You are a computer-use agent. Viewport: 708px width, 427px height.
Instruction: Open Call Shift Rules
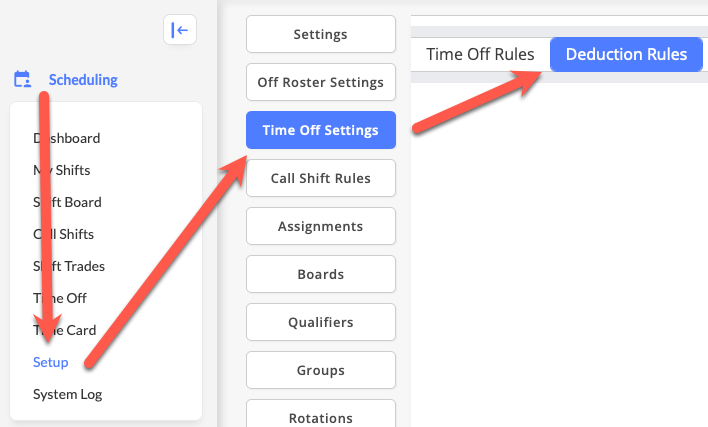tap(320, 178)
